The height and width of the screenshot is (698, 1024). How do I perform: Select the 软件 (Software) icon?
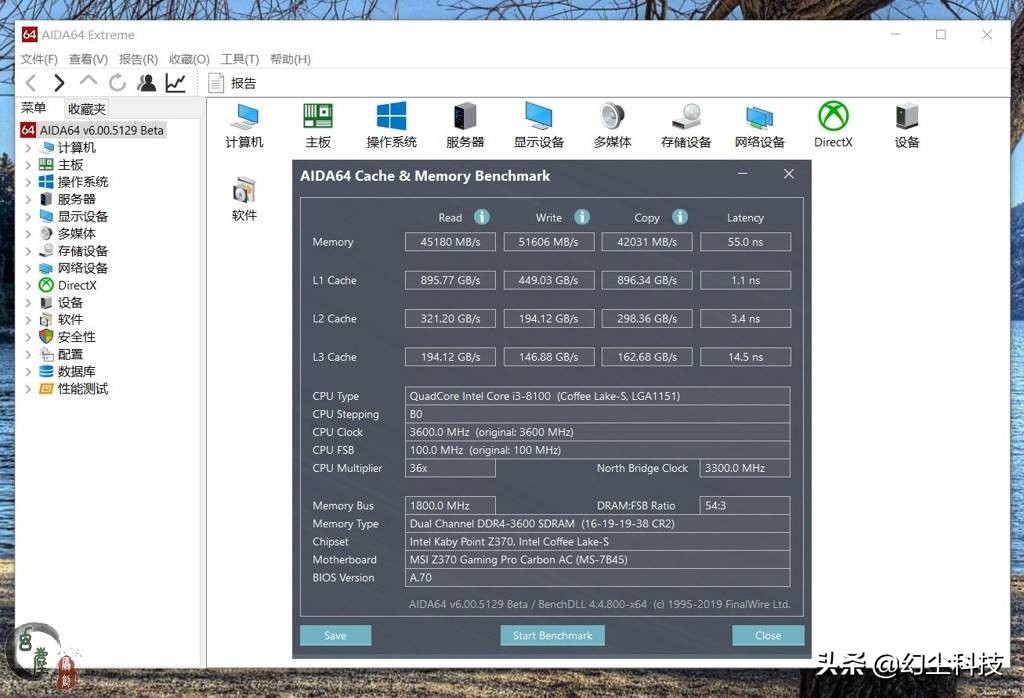point(244,190)
